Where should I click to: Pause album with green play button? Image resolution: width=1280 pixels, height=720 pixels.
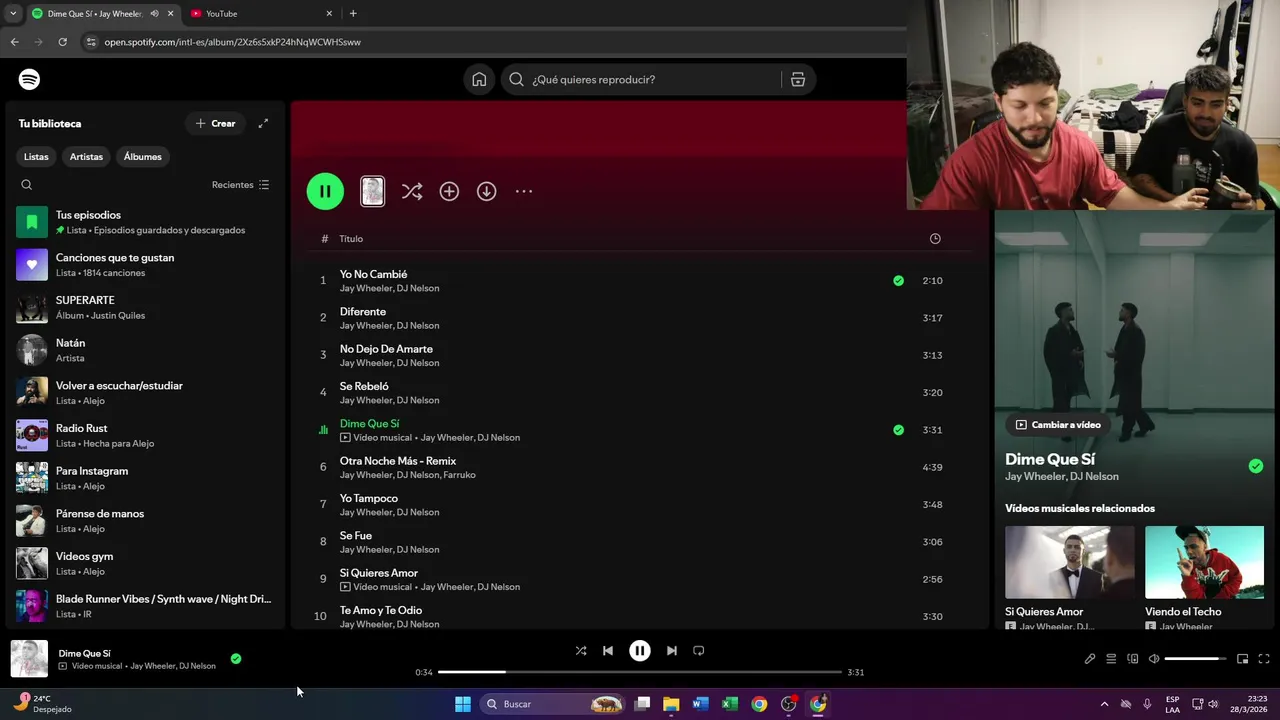[325, 191]
